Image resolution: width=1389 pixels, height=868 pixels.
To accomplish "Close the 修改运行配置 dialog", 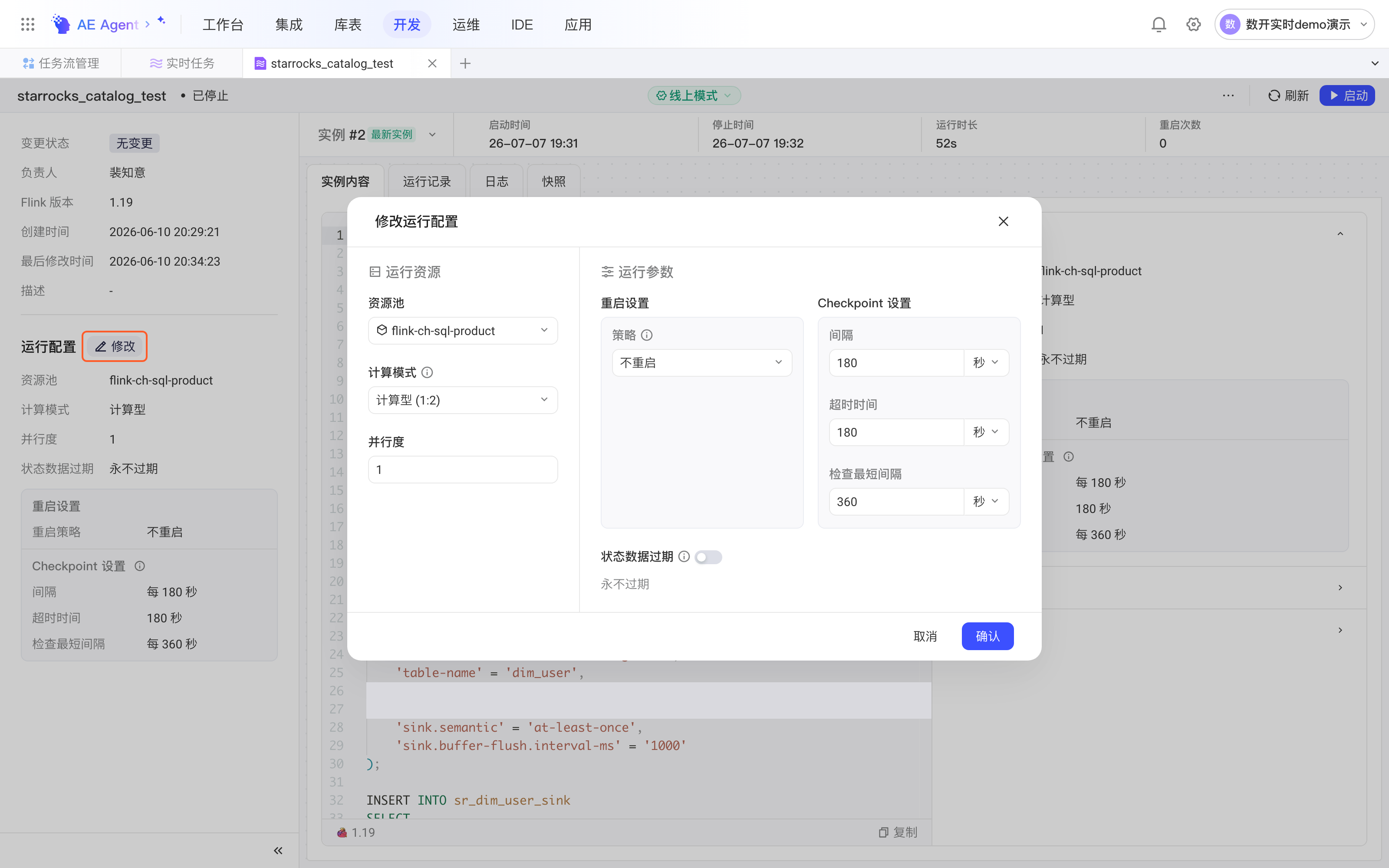I will pyautogui.click(x=1003, y=222).
